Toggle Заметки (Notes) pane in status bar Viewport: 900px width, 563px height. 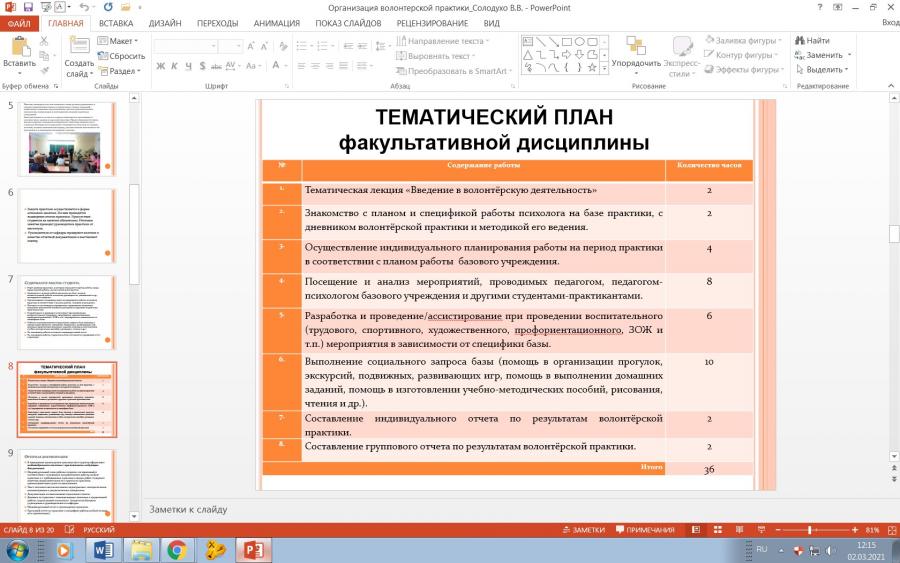click(584, 530)
